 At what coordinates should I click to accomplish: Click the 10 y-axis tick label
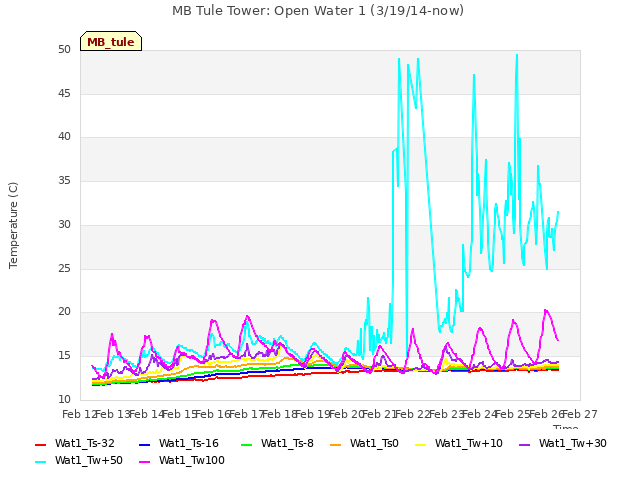click(64, 399)
